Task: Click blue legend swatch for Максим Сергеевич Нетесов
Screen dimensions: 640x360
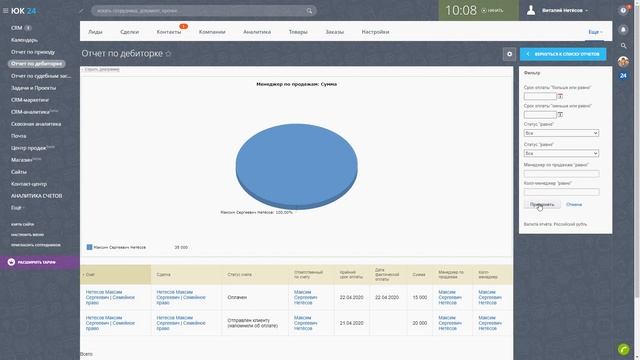Action: coord(89,247)
